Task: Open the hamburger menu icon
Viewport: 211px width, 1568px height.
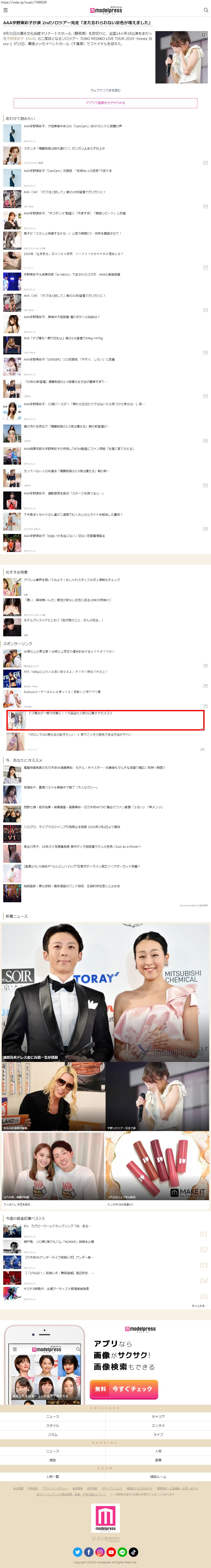Action: [x=5, y=10]
